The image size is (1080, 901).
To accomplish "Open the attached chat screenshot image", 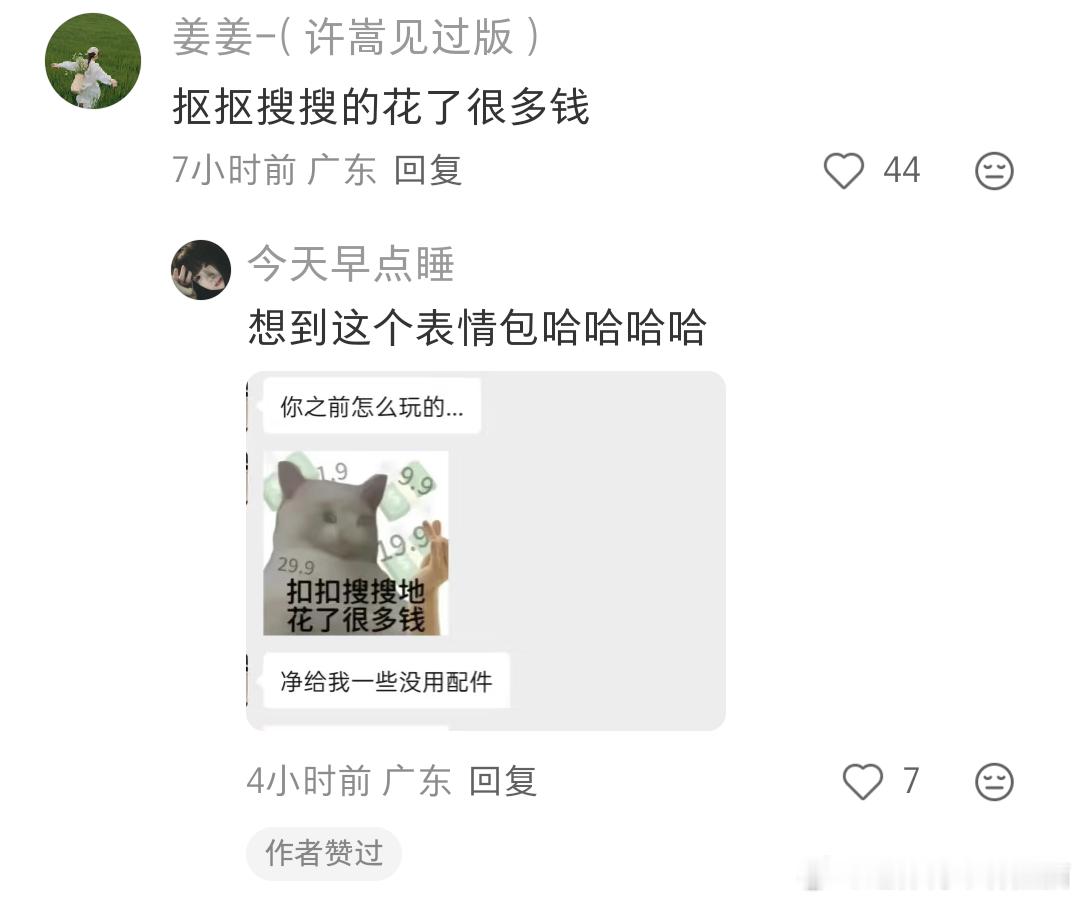I will click(x=486, y=550).
